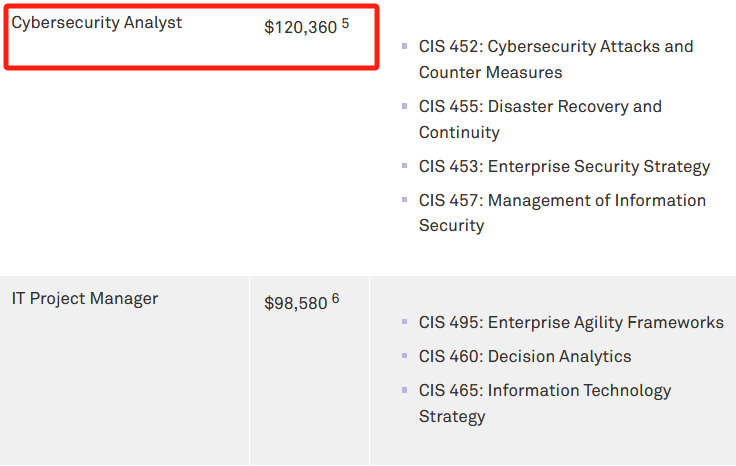
Task: Click the IT Project Manager title
Action: pyautogui.click(x=85, y=298)
